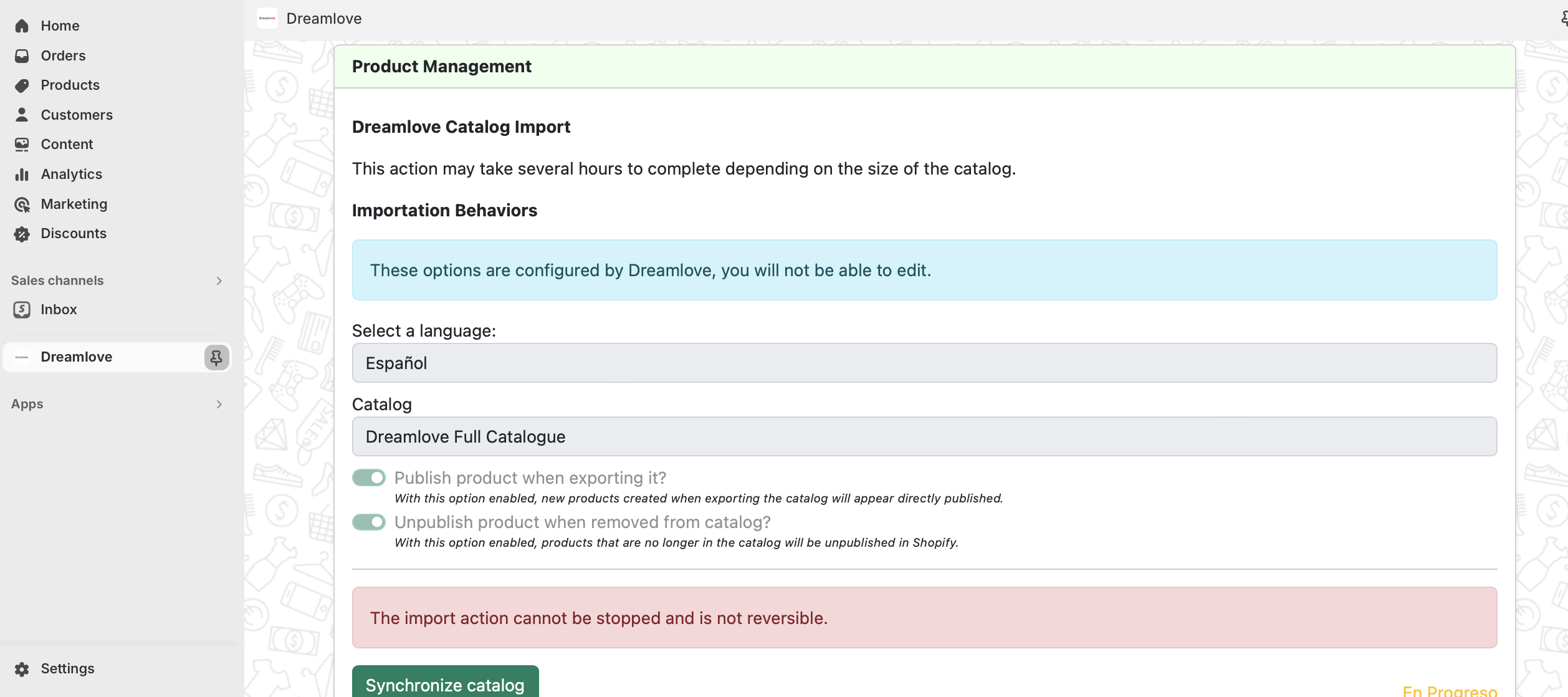Screen dimensions: 1568x697
Task: Click the Analytics bar chart icon
Action: 22,175
